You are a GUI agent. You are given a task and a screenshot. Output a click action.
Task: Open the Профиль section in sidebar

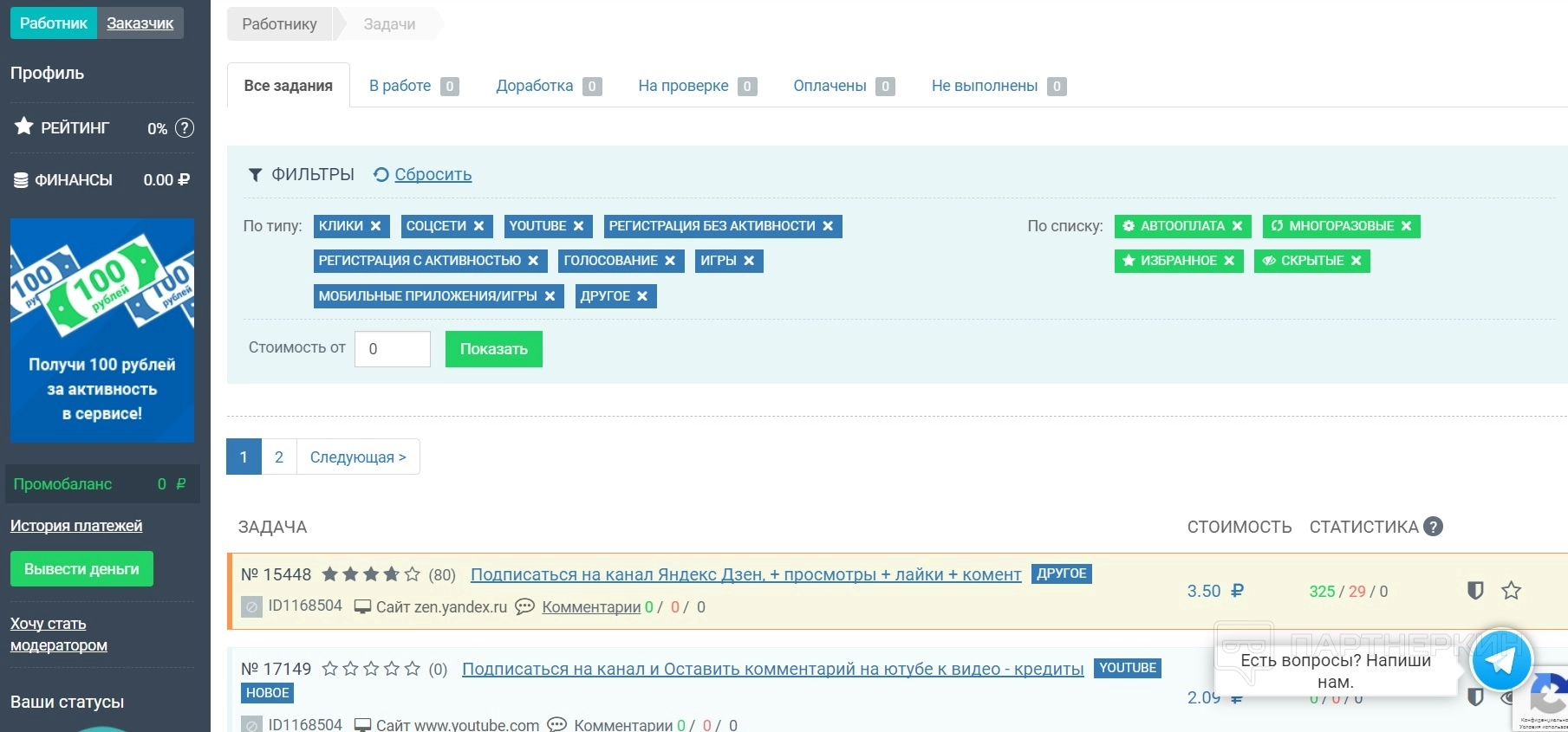47,73
